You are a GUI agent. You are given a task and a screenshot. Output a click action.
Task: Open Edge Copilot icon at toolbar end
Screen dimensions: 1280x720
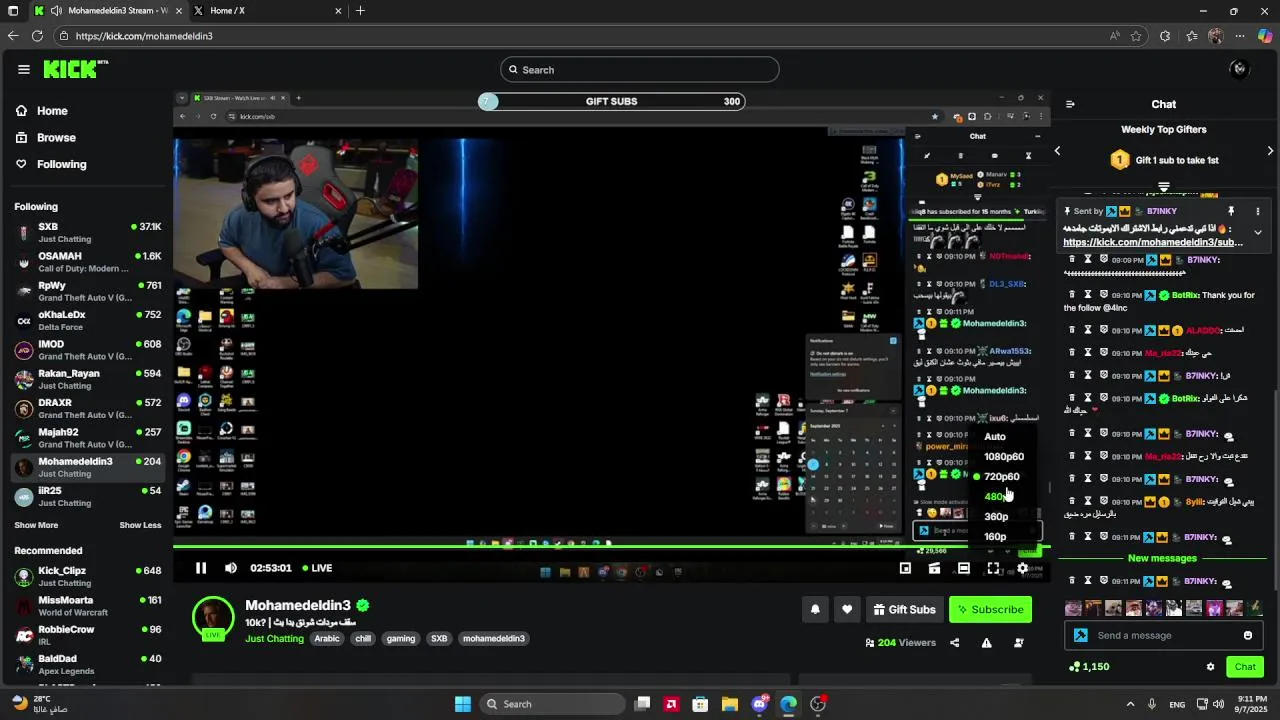point(1264,36)
